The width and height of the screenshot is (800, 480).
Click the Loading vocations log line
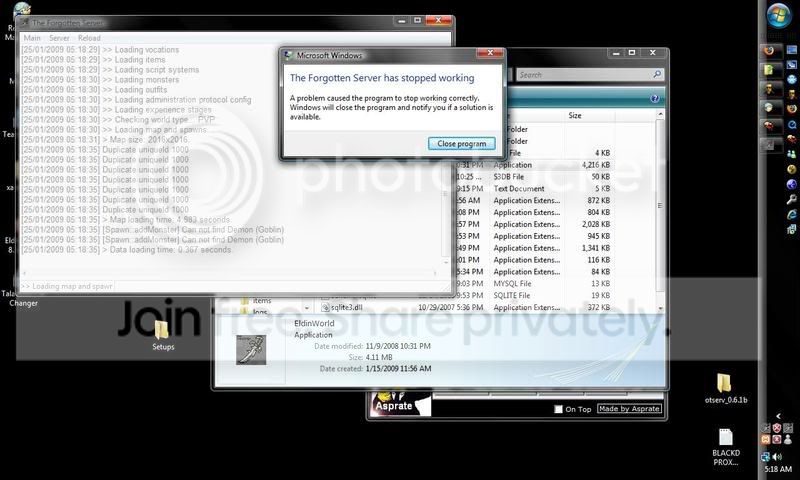pos(100,49)
